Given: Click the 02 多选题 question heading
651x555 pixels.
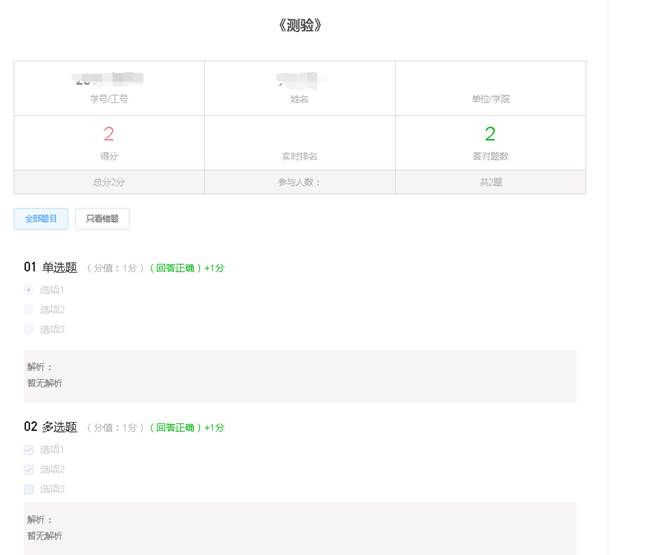Looking at the screenshot, I should click(51, 427).
